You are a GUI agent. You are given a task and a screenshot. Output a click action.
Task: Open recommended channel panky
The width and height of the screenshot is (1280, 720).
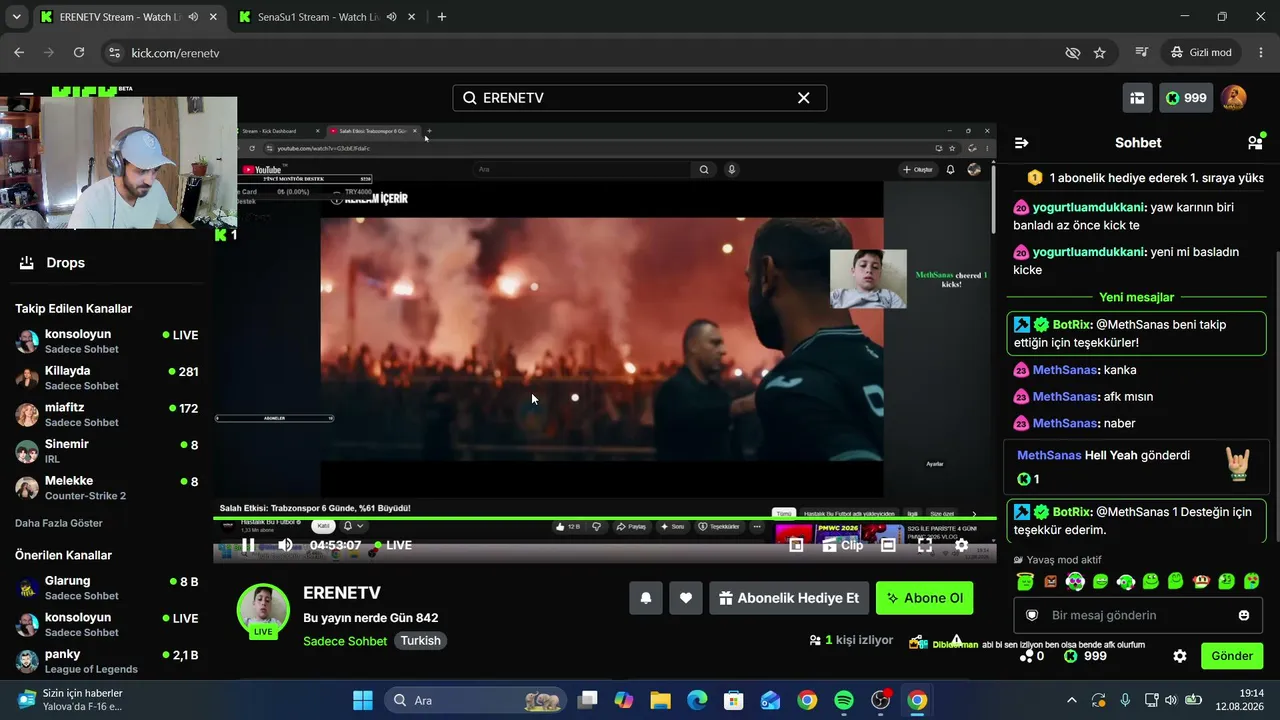coord(106,661)
